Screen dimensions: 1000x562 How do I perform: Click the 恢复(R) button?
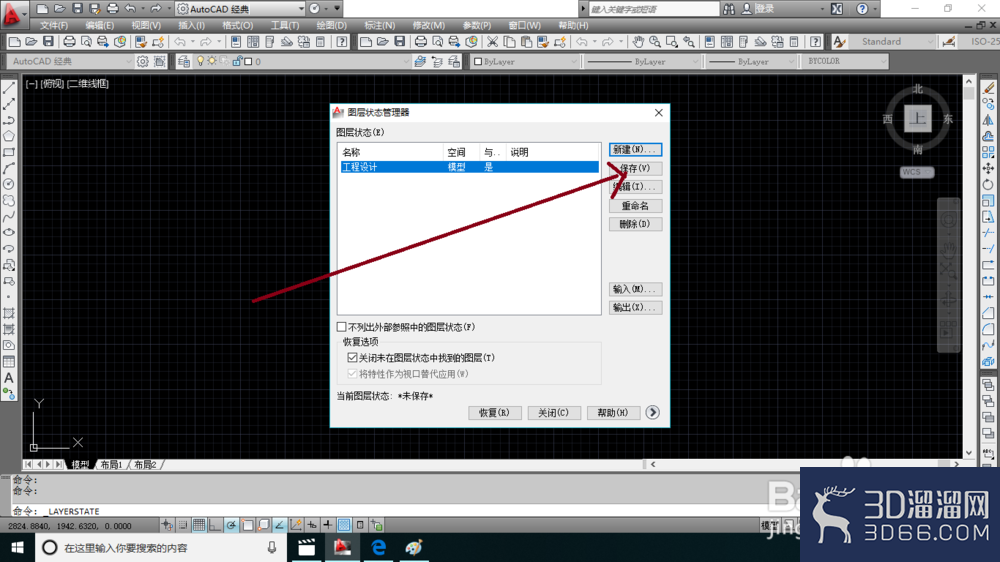495,413
